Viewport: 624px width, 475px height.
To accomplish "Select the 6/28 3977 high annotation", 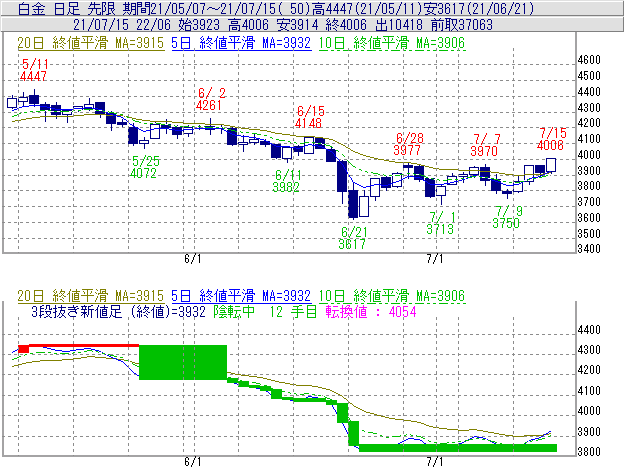I will 409,144.
